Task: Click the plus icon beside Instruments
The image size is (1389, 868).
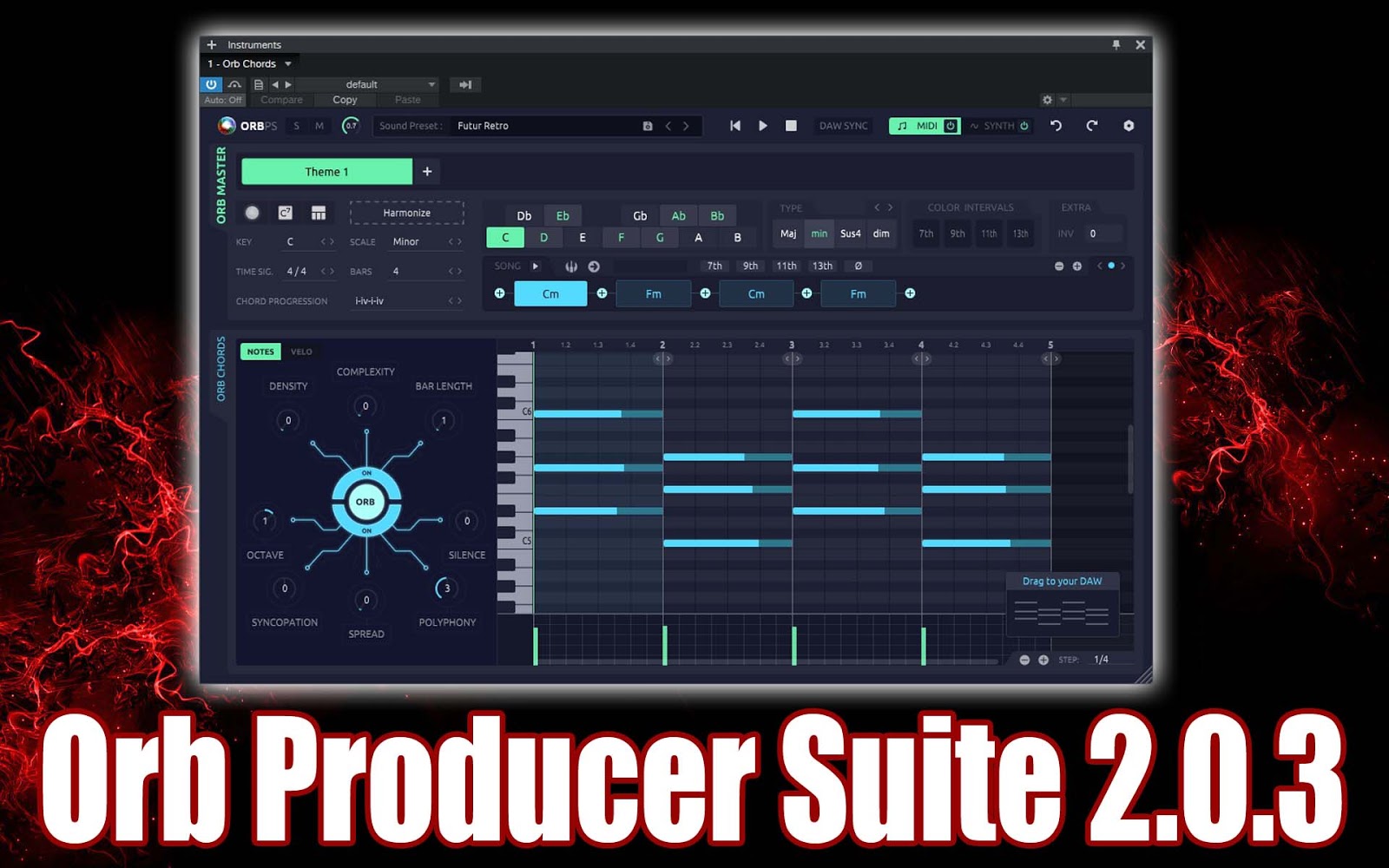Action: 212,44
